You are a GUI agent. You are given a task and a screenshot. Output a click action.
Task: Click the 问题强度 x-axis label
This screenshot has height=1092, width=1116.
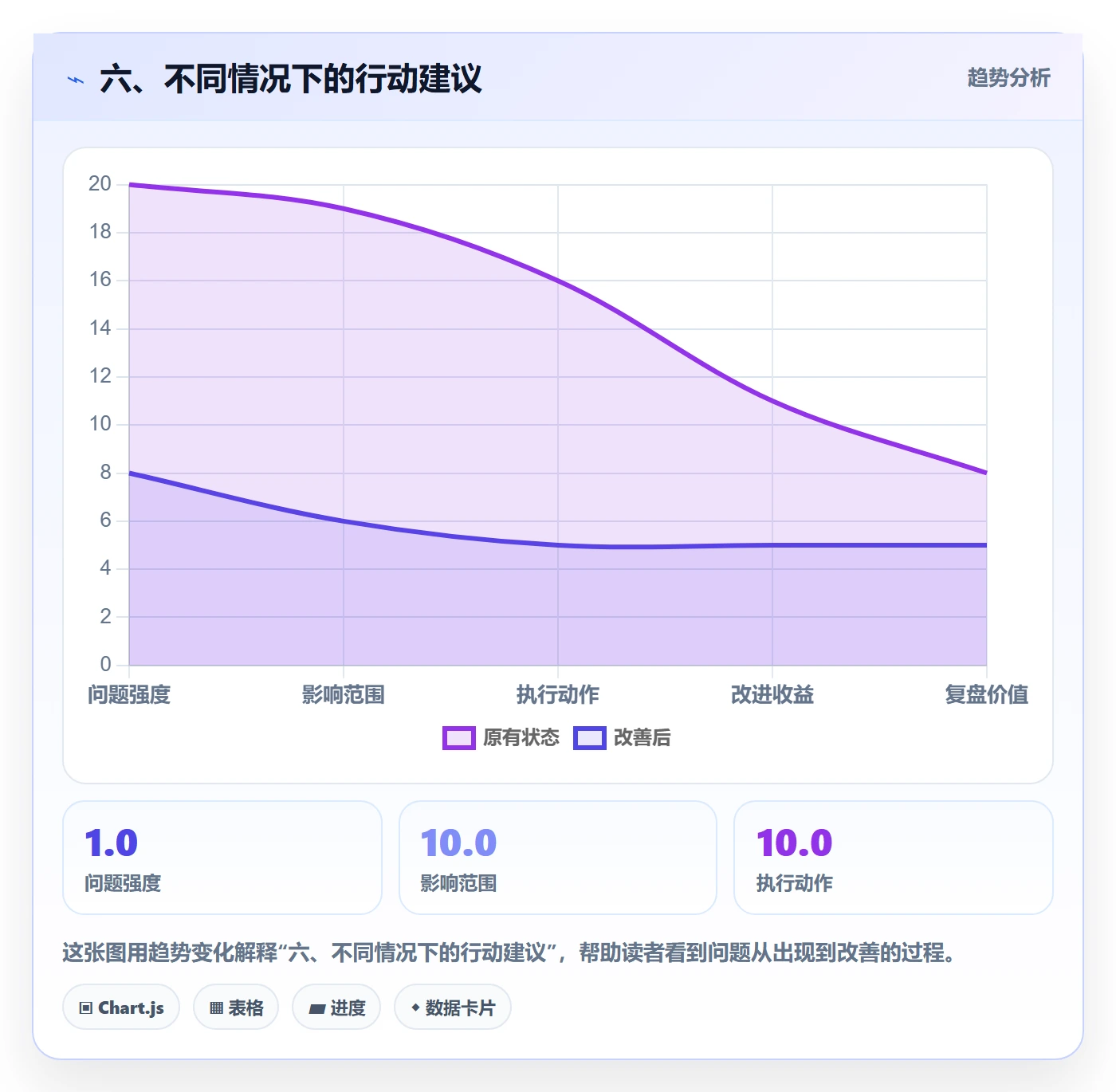(x=129, y=695)
